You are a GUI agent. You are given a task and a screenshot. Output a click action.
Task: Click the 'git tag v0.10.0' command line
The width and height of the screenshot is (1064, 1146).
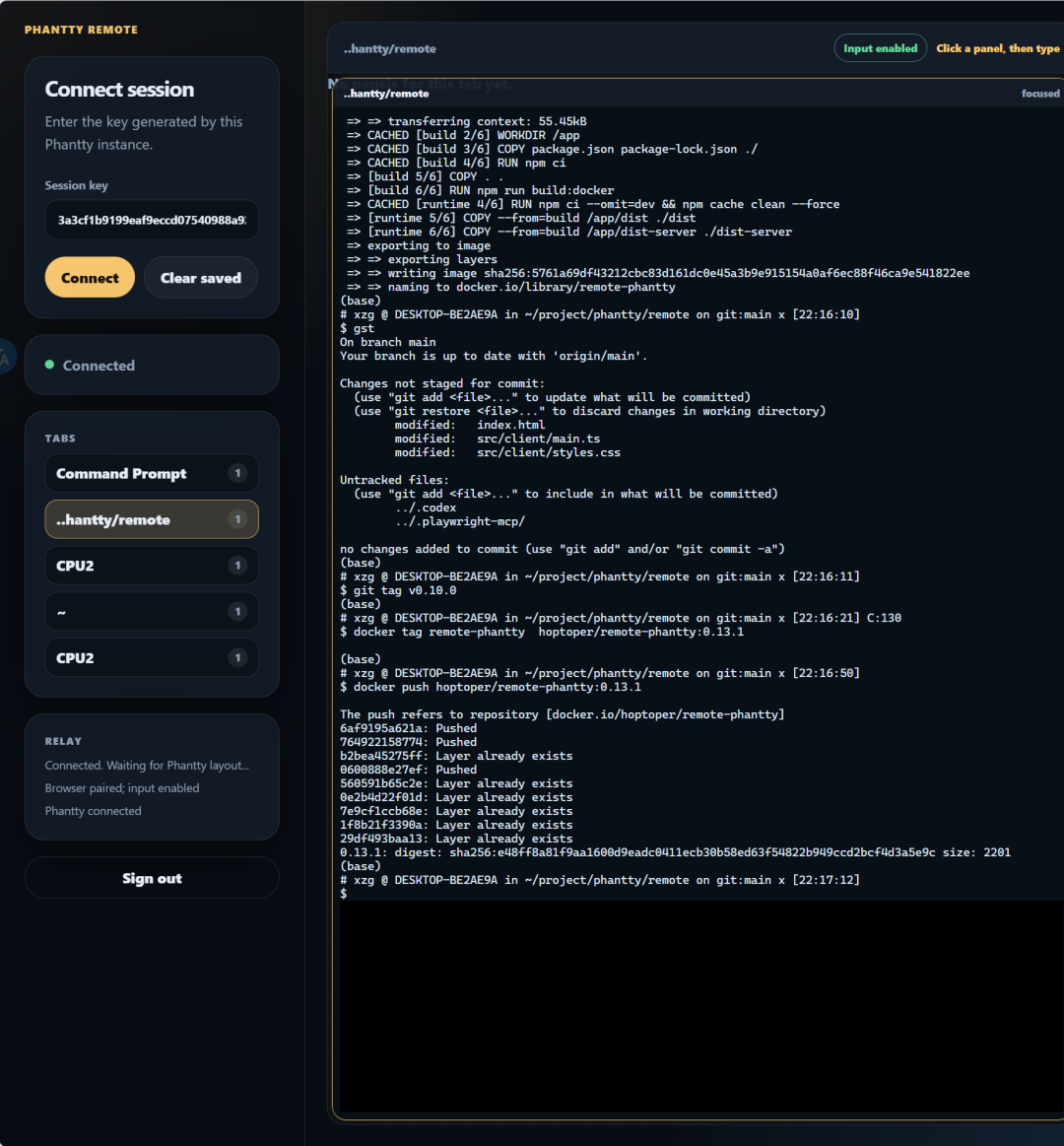tap(398, 590)
